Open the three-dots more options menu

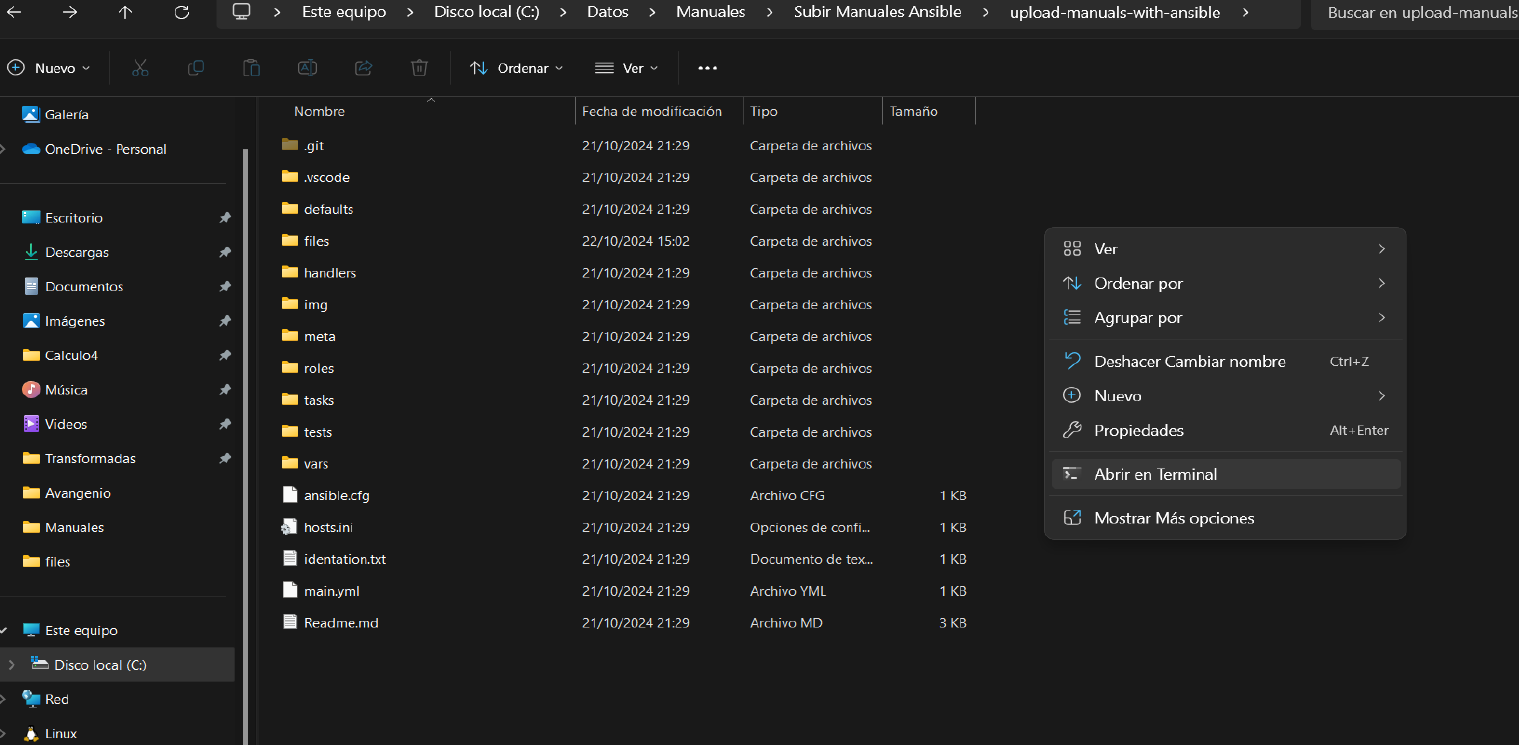[707, 68]
